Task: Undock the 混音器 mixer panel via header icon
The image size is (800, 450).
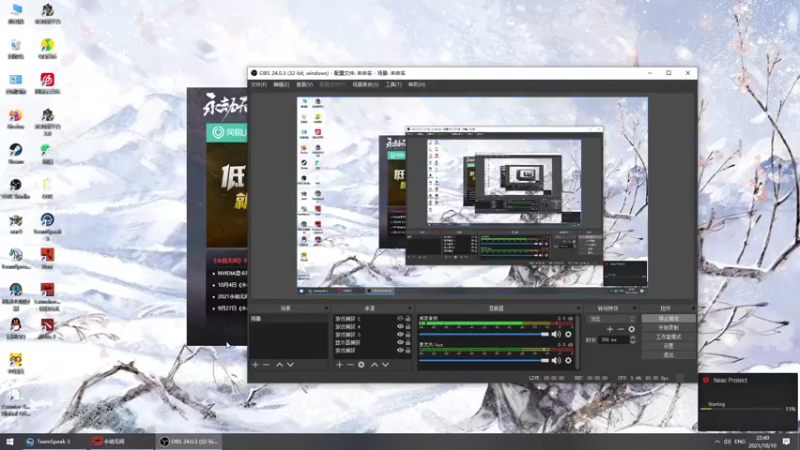Action: (578, 308)
